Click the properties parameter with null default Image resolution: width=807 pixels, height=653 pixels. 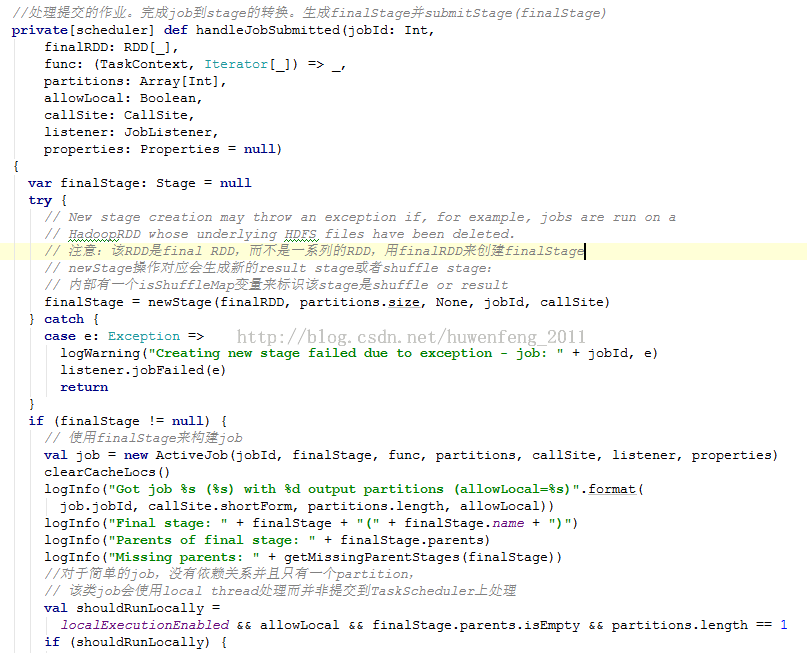[x=160, y=149]
